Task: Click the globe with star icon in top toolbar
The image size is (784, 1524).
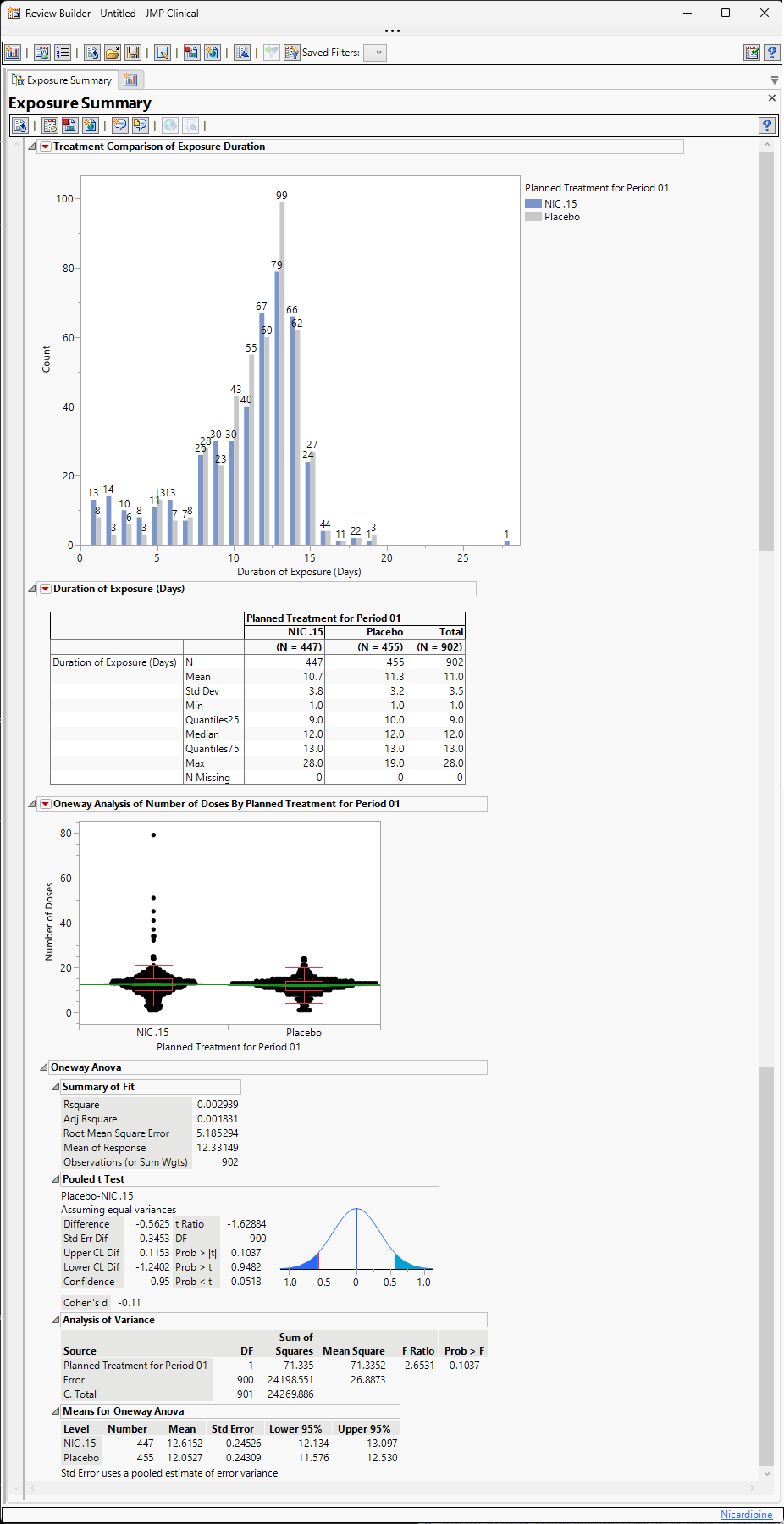Action: click(213, 53)
